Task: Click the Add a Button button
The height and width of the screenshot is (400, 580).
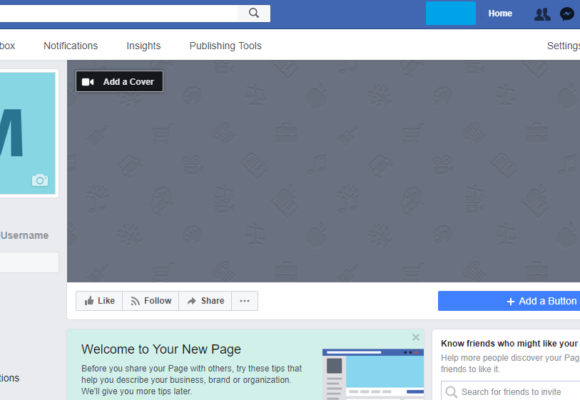Action: pos(509,301)
